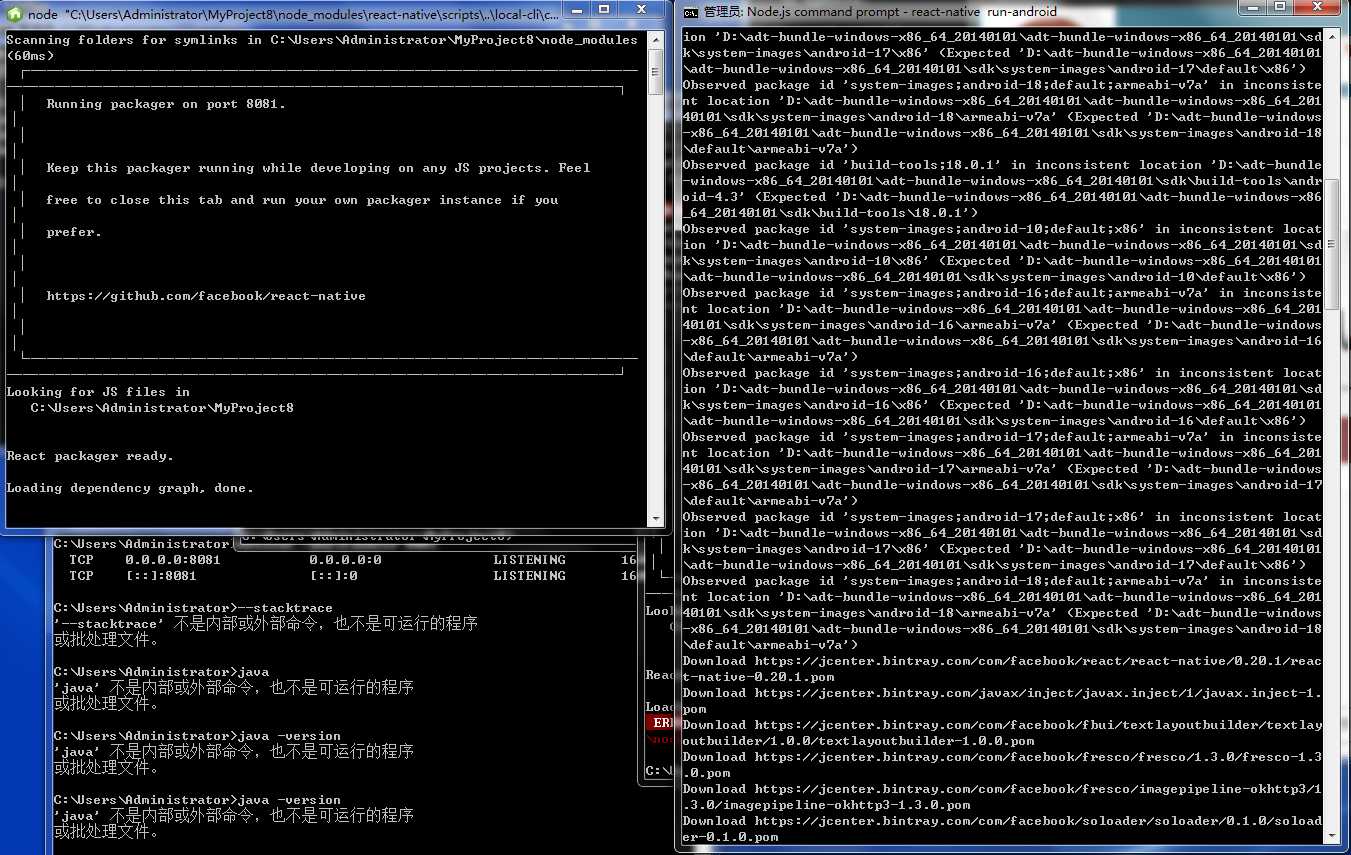Click the github.com/facebook/react-native URL text

pyautogui.click(x=206, y=296)
